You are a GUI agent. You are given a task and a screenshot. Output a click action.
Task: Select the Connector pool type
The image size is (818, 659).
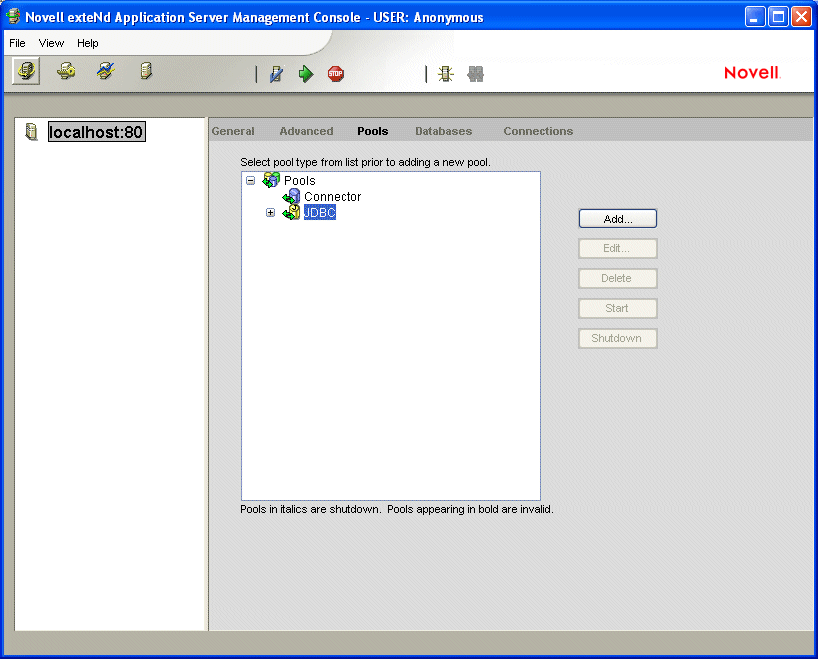[x=332, y=197]
